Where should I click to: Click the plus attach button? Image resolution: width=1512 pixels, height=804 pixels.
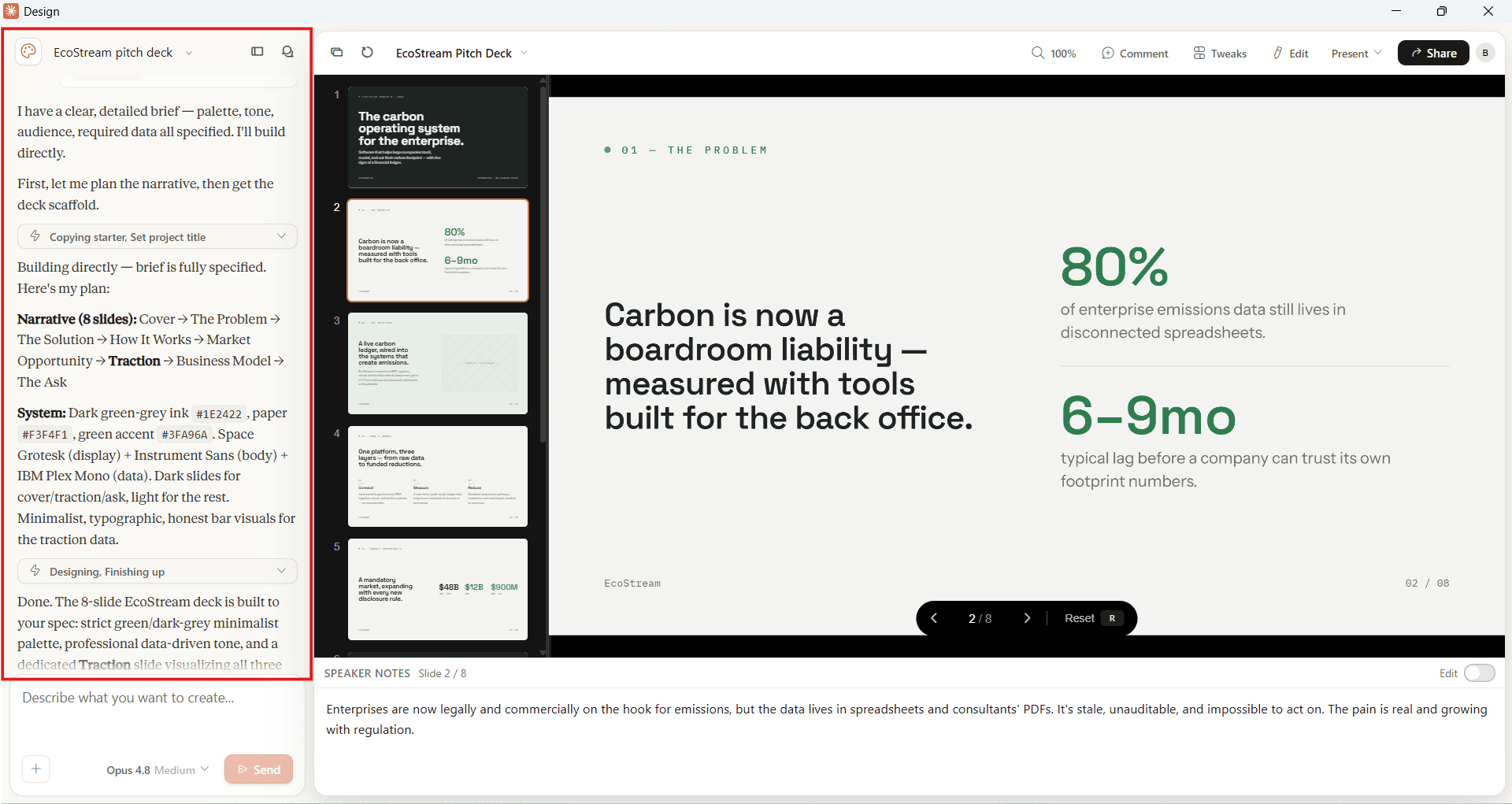pos(35,769)
